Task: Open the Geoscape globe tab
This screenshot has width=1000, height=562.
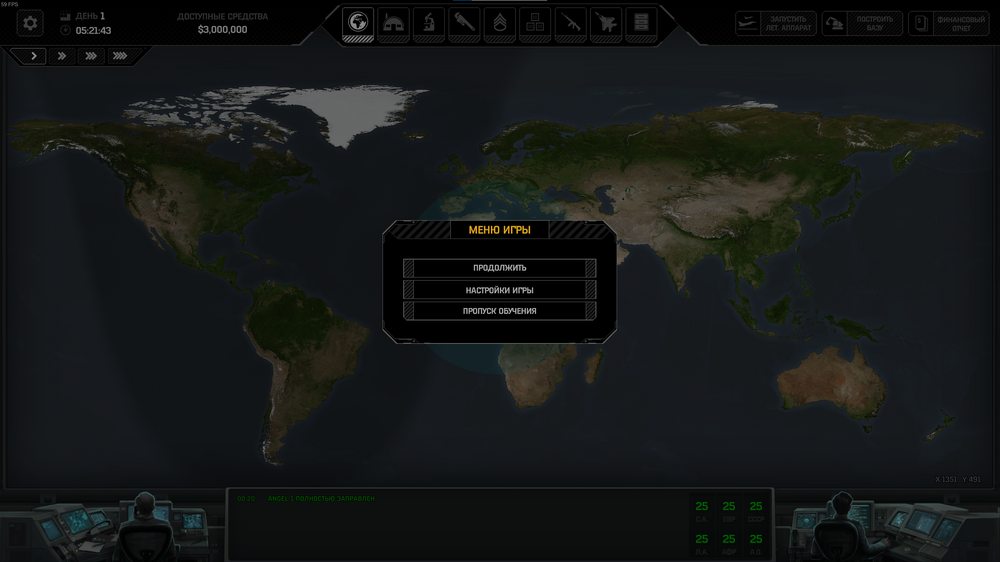Action: (358, 24)
